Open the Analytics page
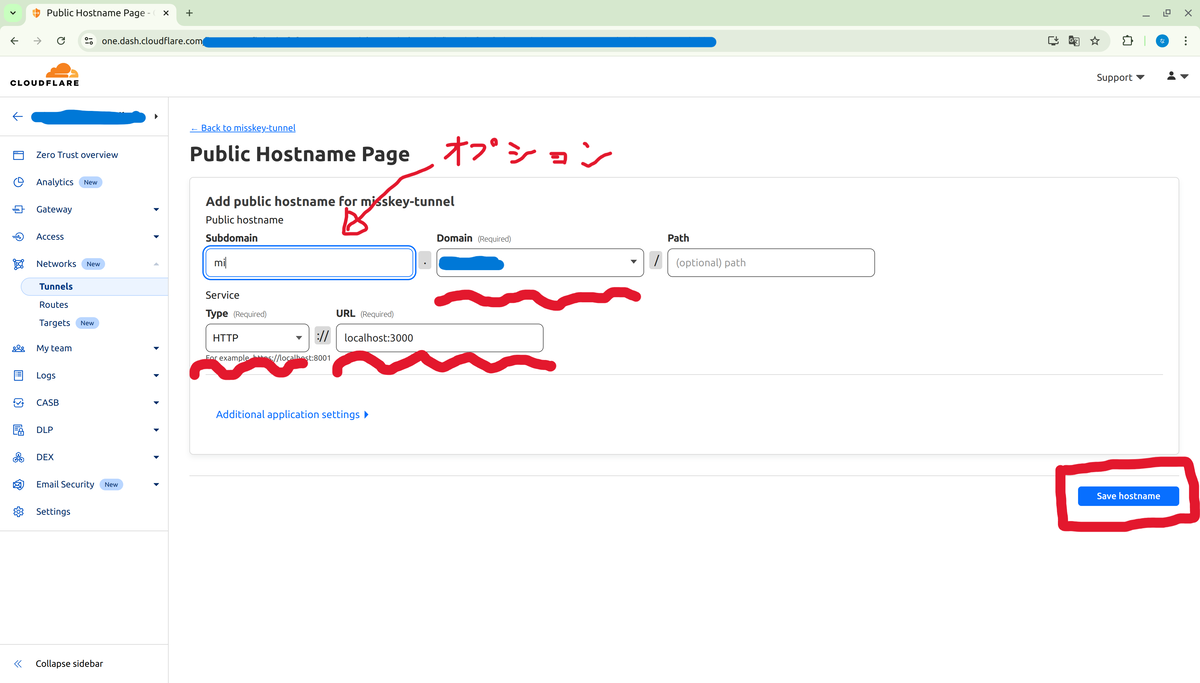 coord(55,182)
